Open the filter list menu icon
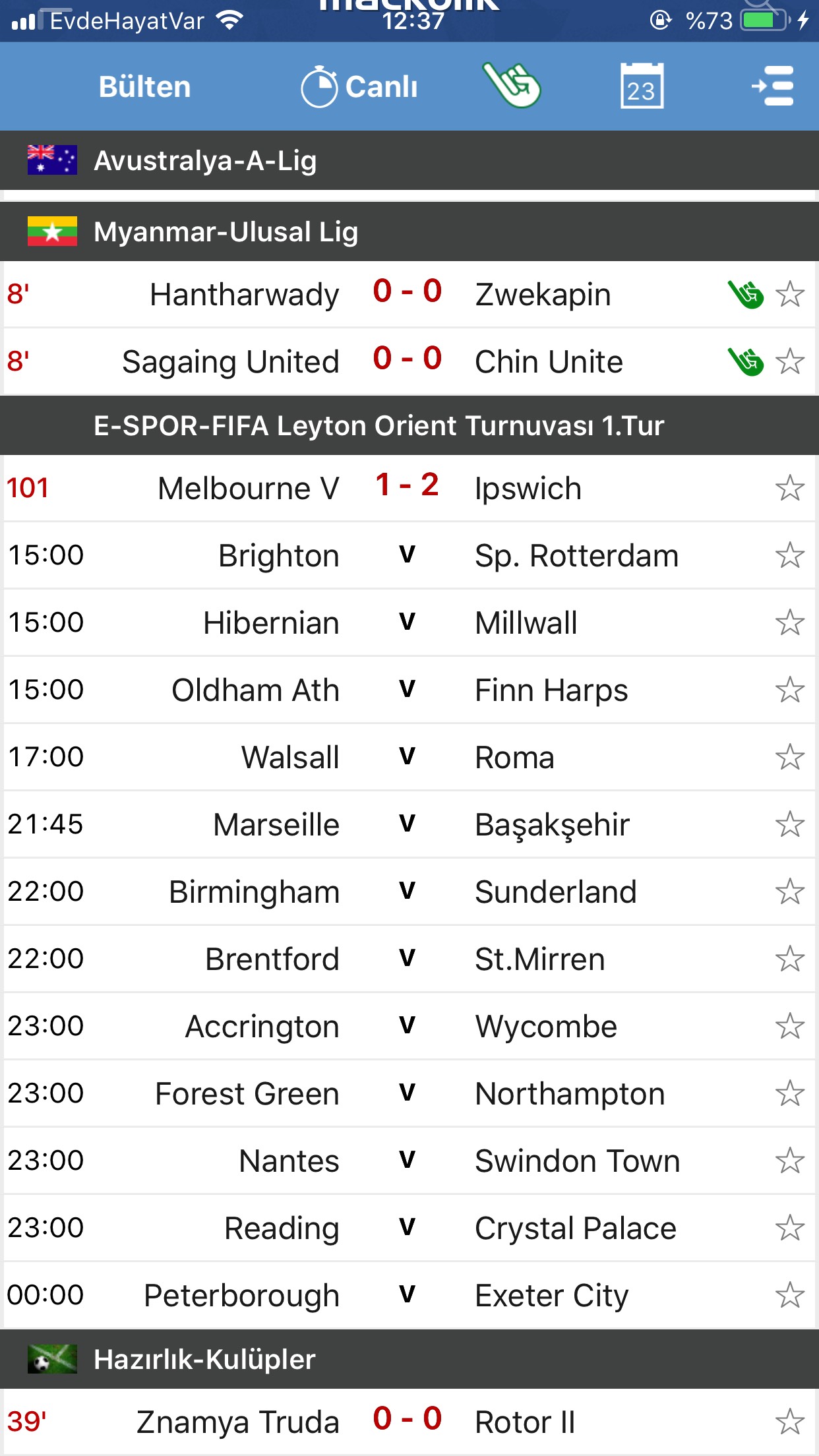This screenshot has height=1456, width=819. tap(773, 86)
